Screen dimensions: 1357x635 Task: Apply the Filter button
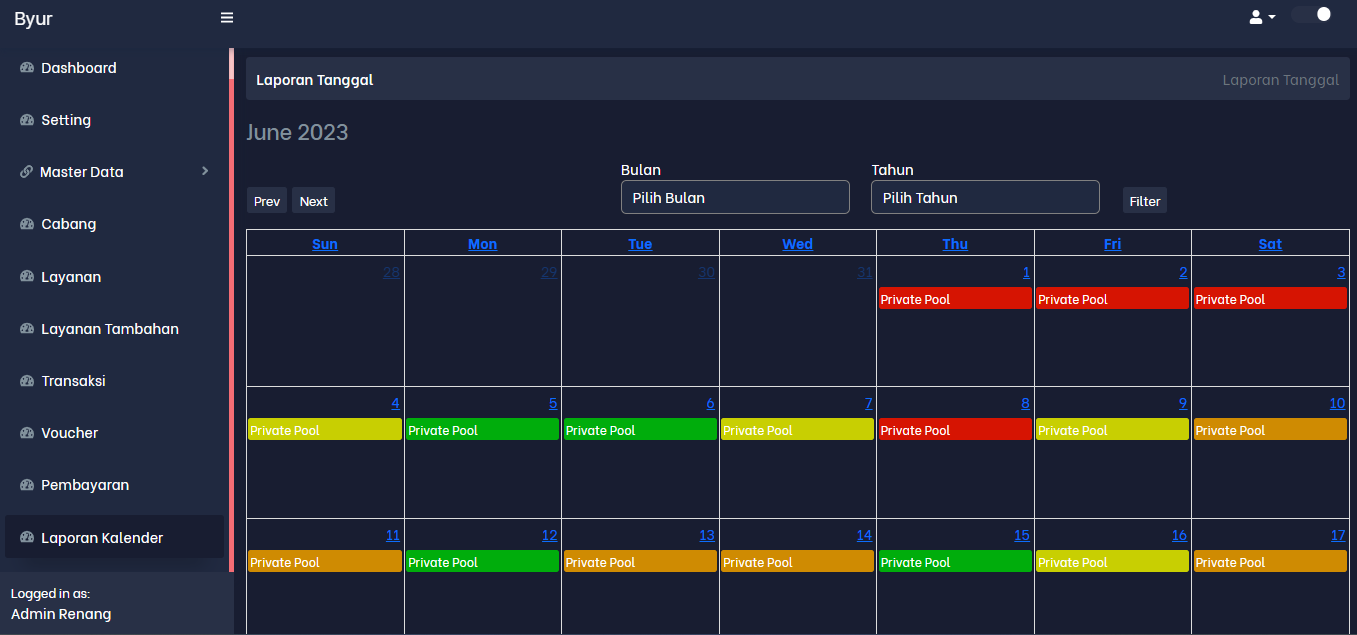1145,201
